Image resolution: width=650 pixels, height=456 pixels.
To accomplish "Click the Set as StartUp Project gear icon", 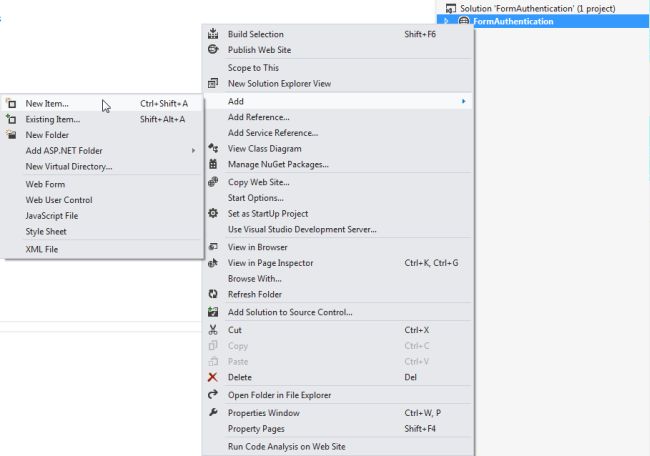I will tap(212, 213).
